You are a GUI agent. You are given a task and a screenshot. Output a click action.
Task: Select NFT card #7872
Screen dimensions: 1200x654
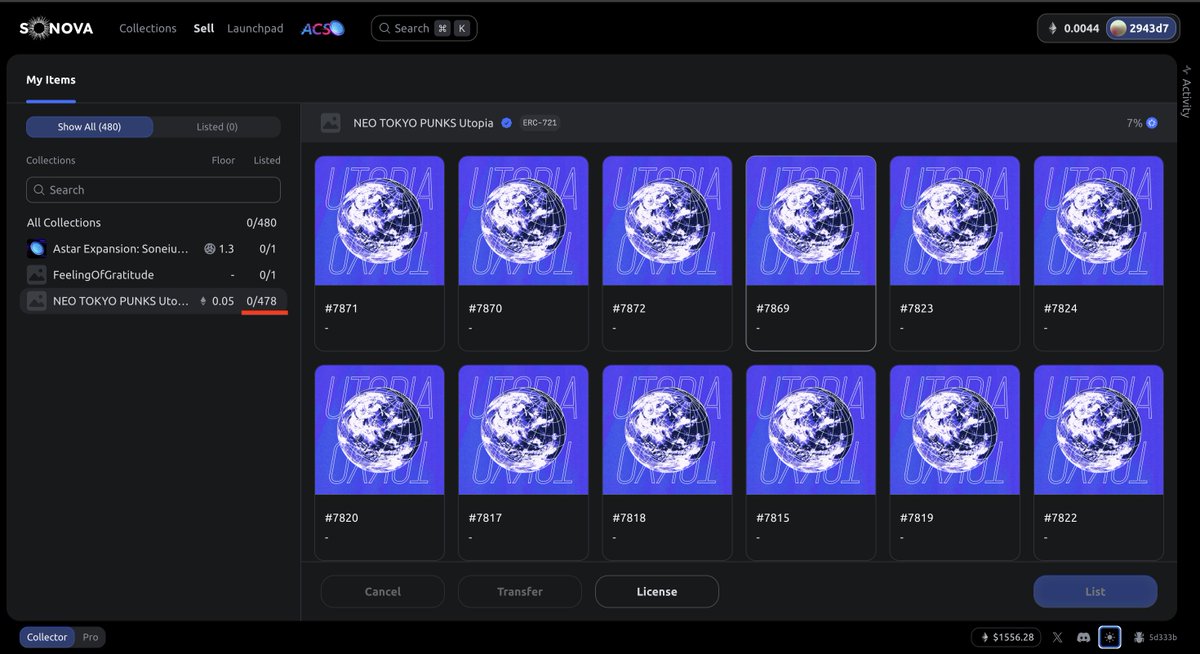(x=667, y=253)
